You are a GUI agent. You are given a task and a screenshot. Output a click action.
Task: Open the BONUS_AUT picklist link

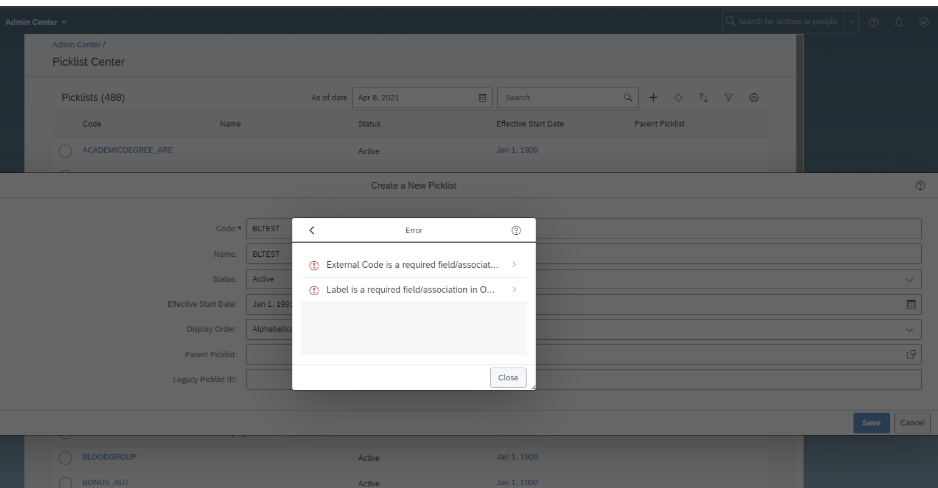[x=106, y=482]
